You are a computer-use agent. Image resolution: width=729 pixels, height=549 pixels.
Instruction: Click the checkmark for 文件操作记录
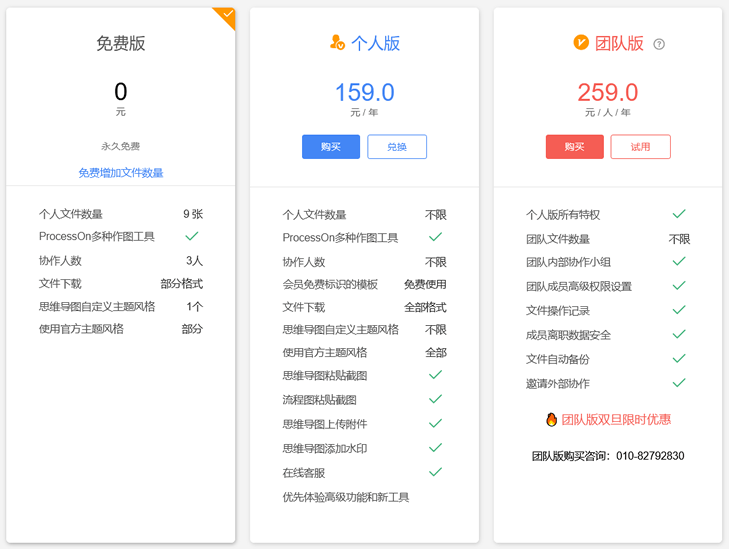tap(679, 310)
